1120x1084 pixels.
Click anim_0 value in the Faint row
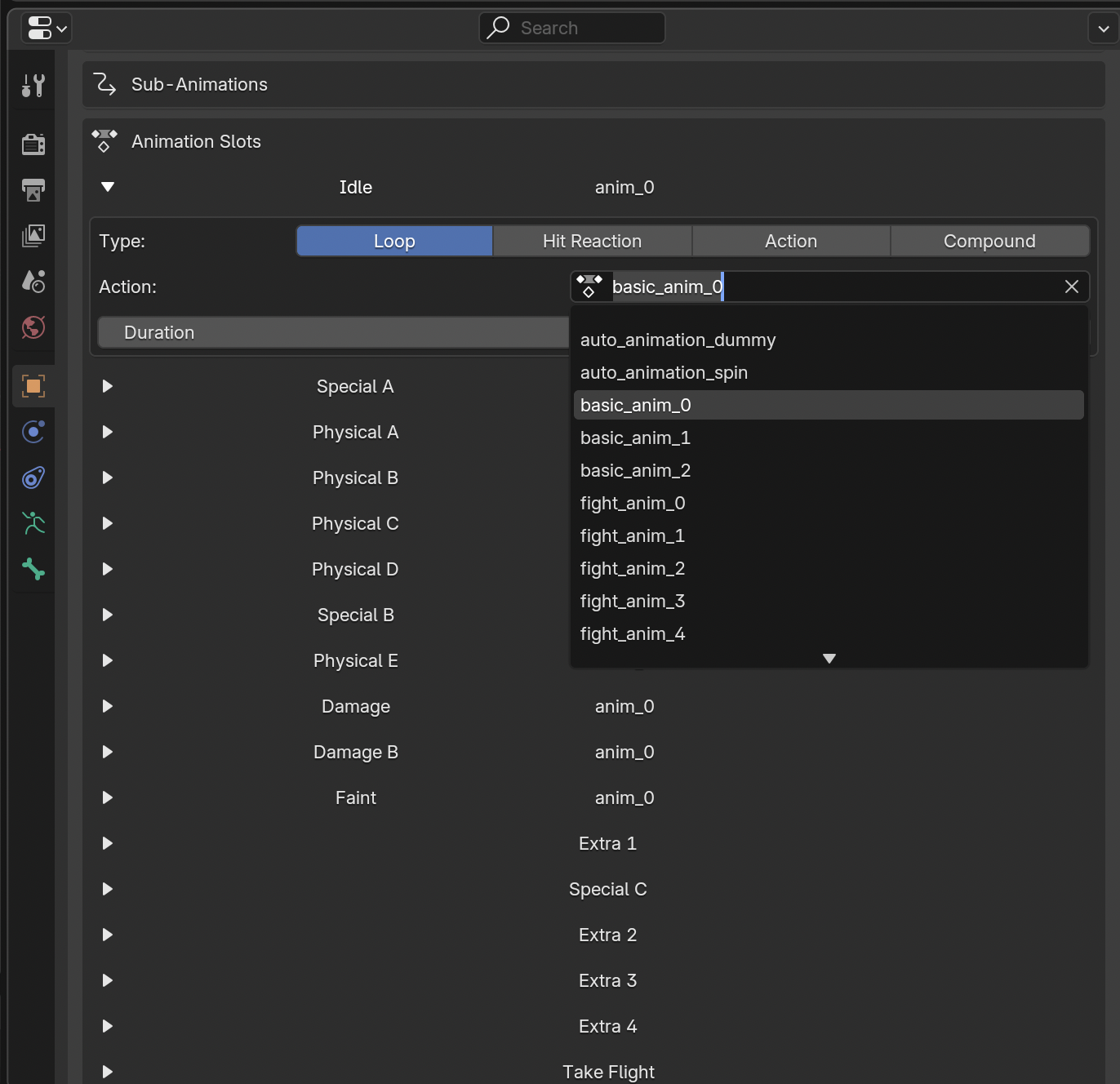point(624,797)
